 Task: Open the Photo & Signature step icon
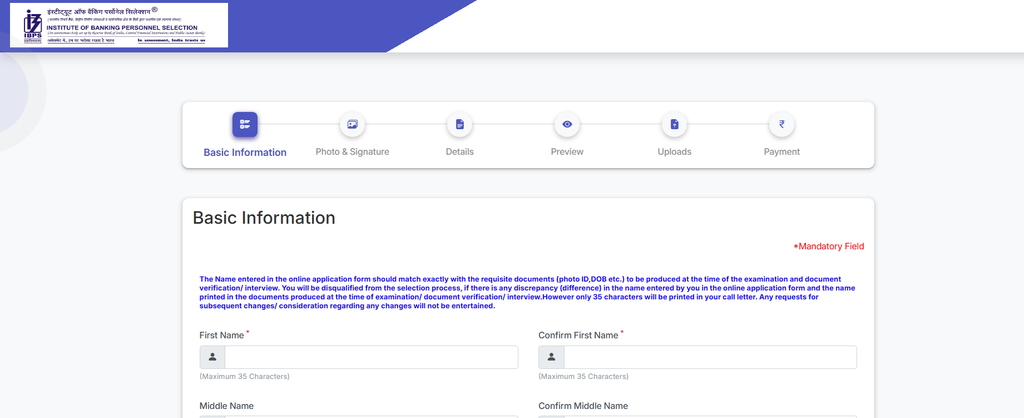352,125
